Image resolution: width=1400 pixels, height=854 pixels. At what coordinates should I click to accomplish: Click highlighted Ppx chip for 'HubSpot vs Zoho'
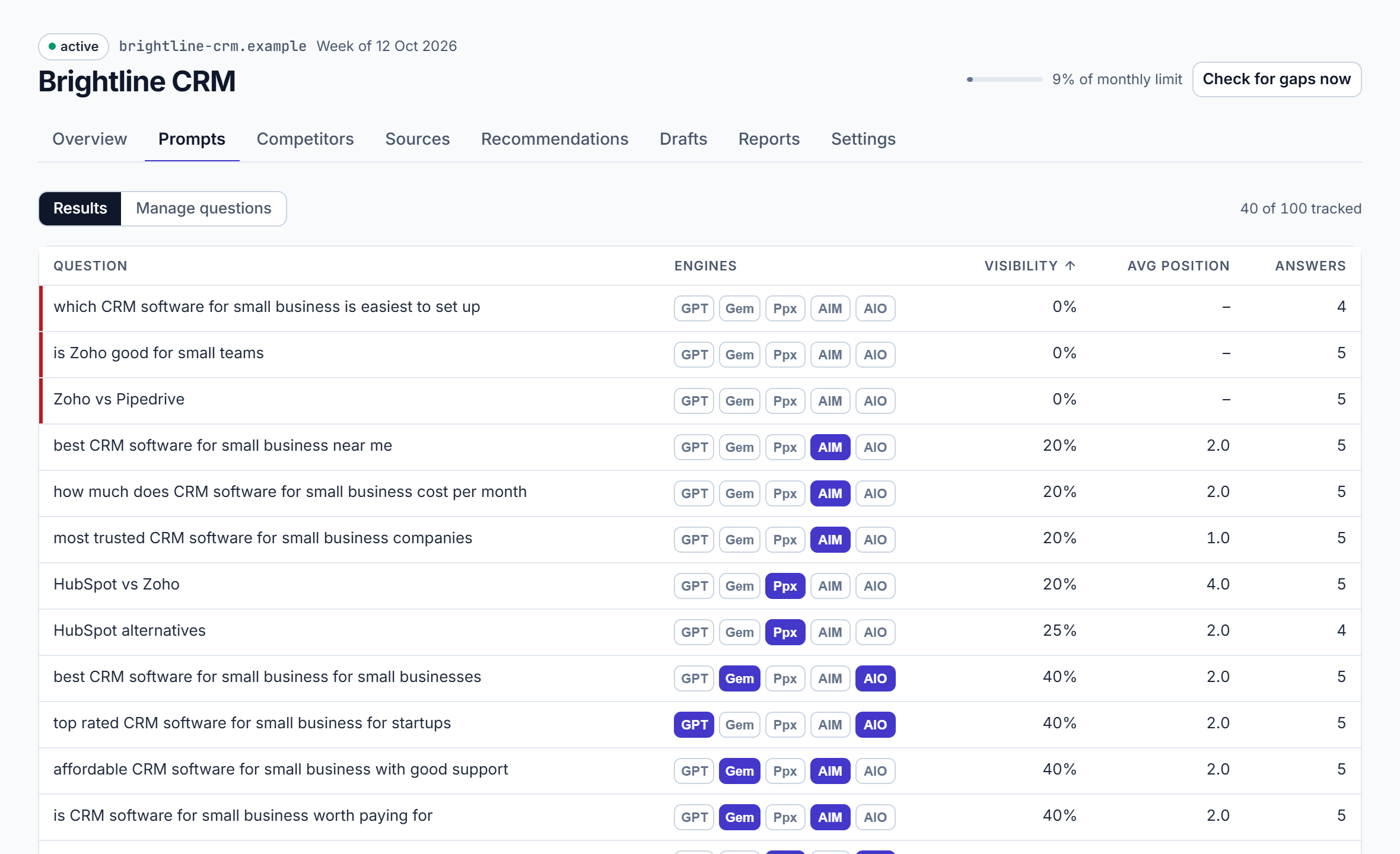(x=785, y=586)
